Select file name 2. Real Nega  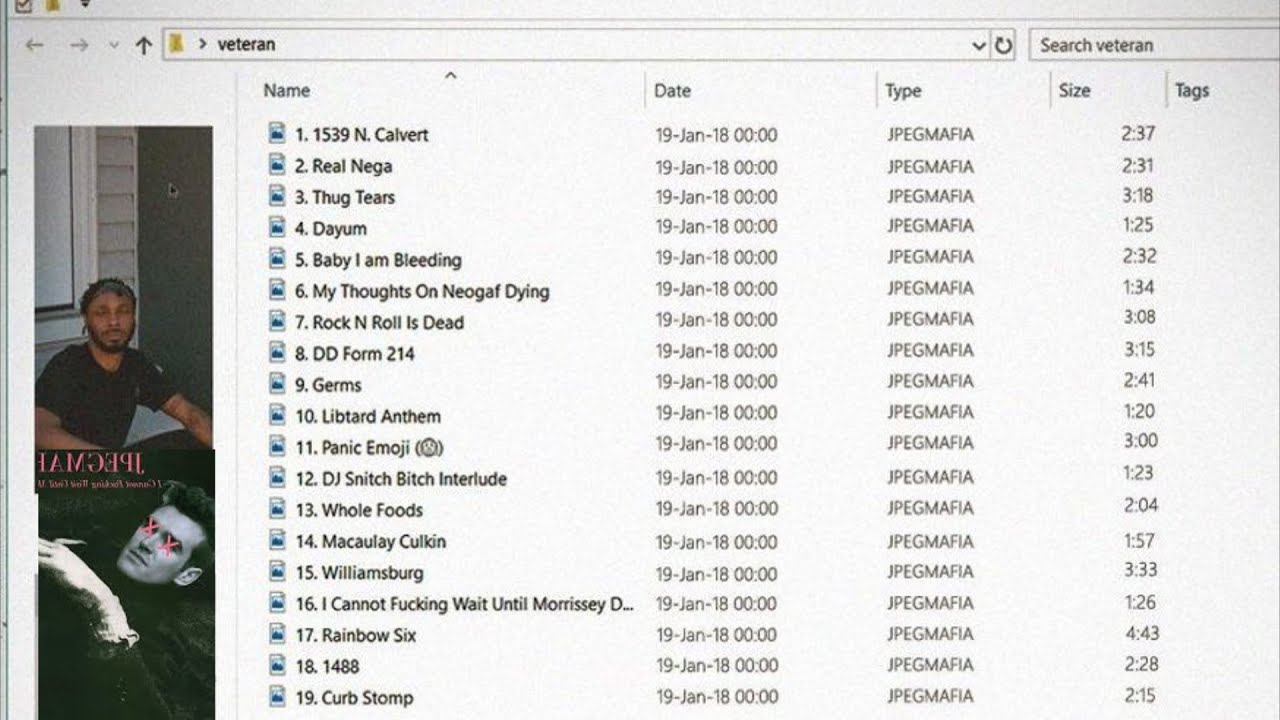343,166
